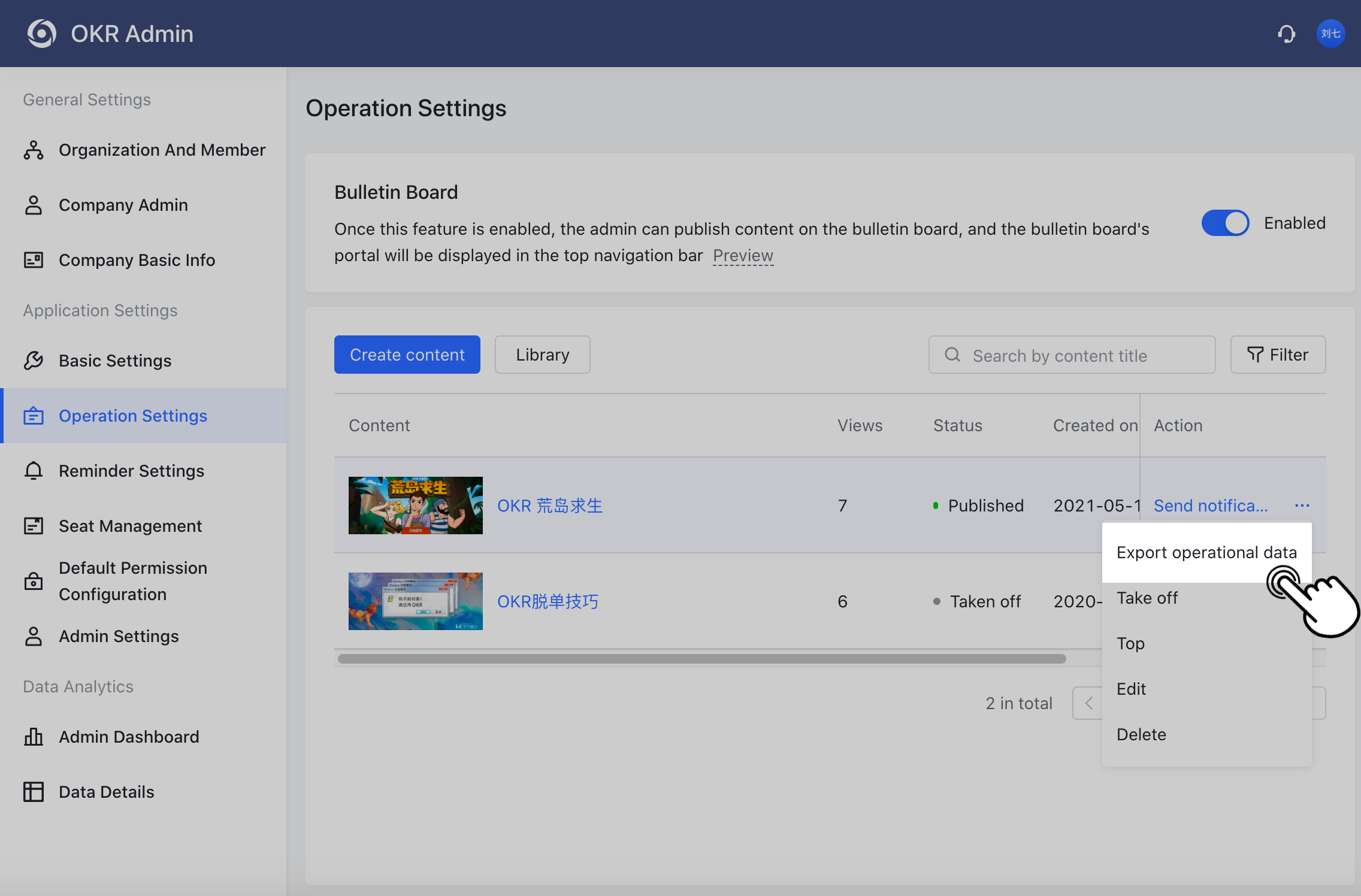Open Reminder Settings with bell icon

(x=131, y=471)
